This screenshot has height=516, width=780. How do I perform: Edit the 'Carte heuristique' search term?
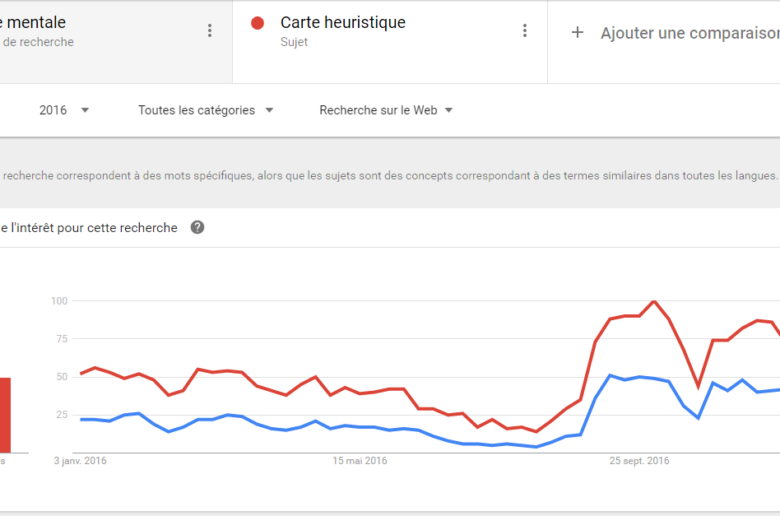tap(343, 23)
